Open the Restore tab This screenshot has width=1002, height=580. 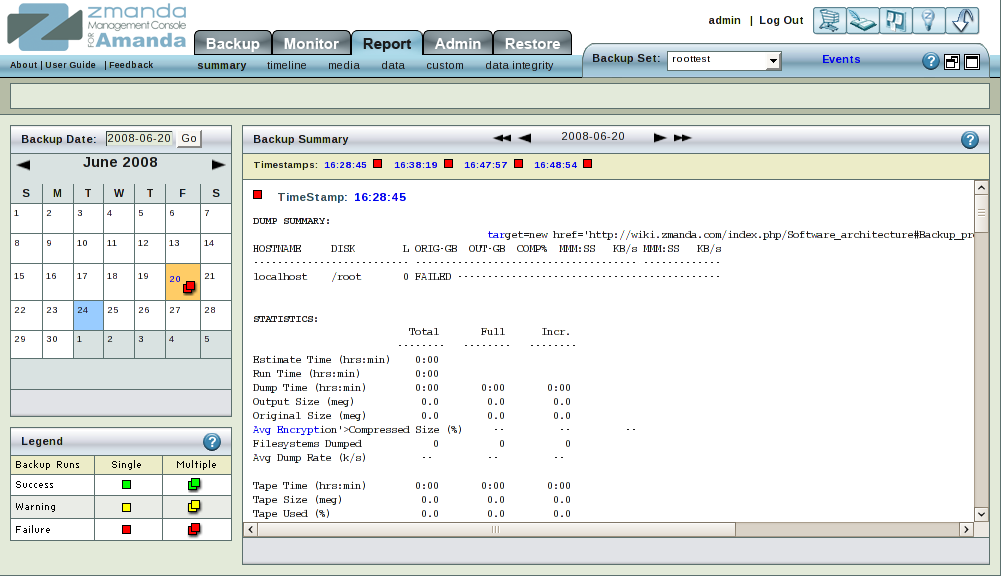(532, 43)
